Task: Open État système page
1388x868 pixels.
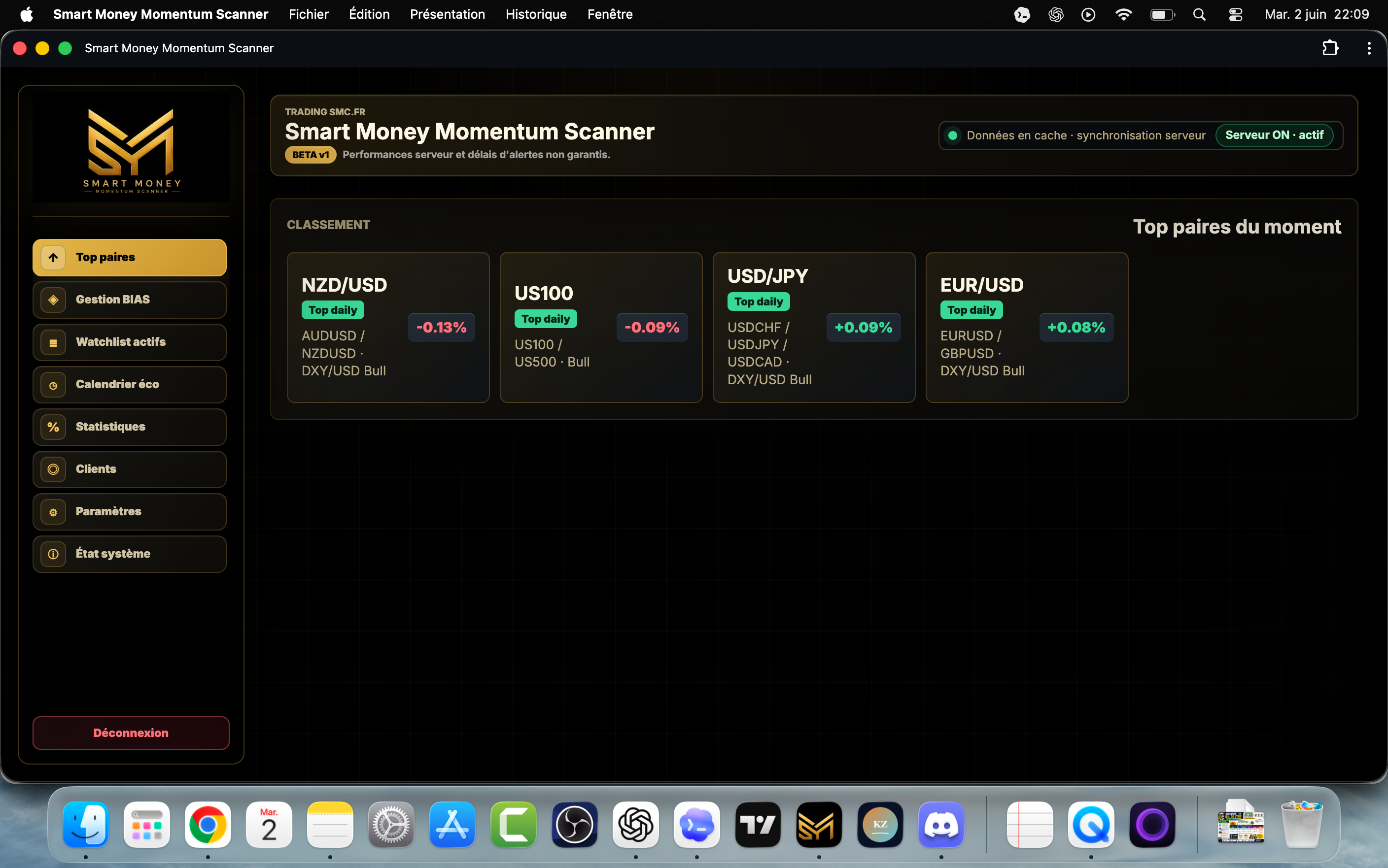Action: pos(129,554)
